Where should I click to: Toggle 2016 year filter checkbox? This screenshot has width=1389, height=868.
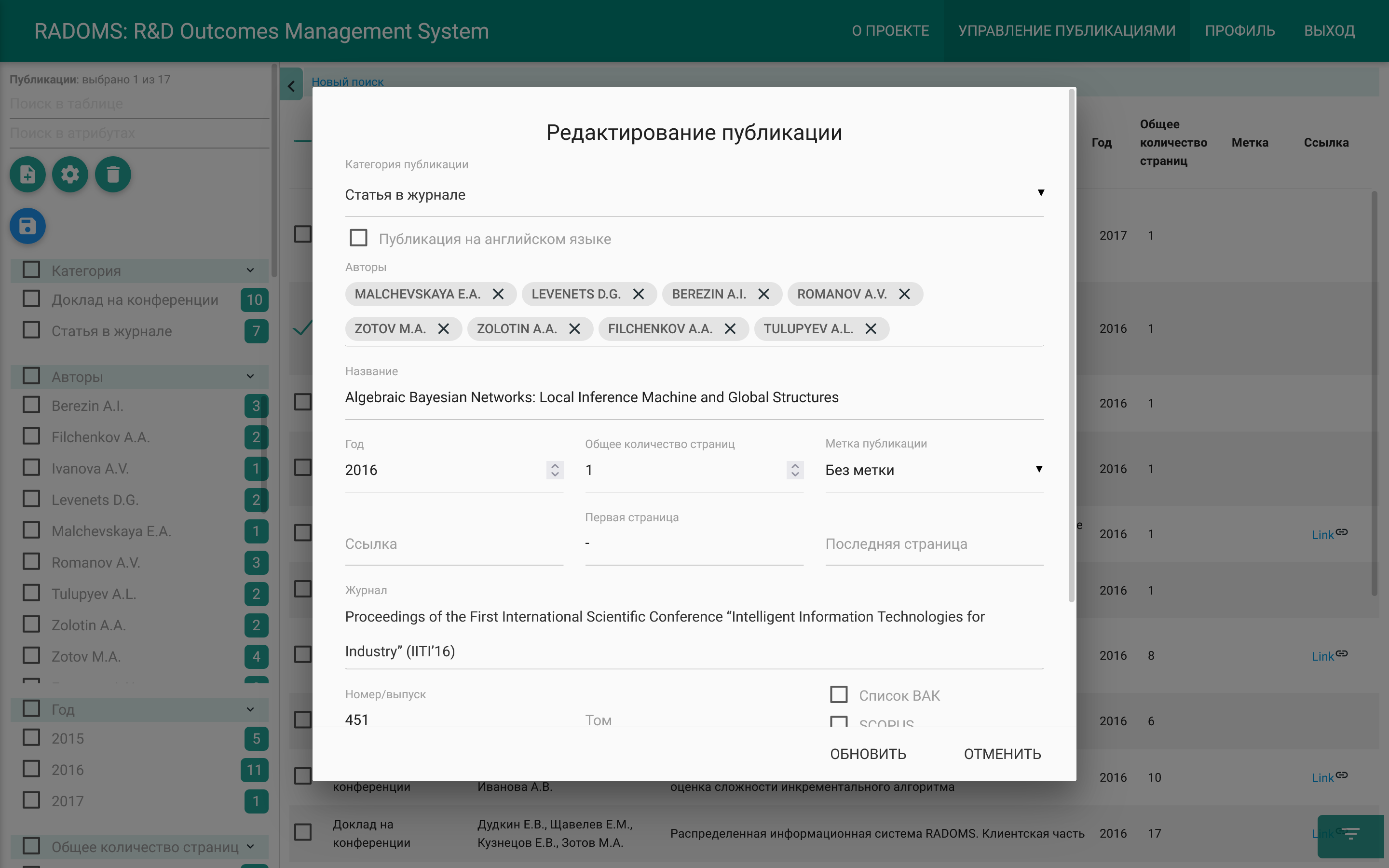[x=31, y=769]
